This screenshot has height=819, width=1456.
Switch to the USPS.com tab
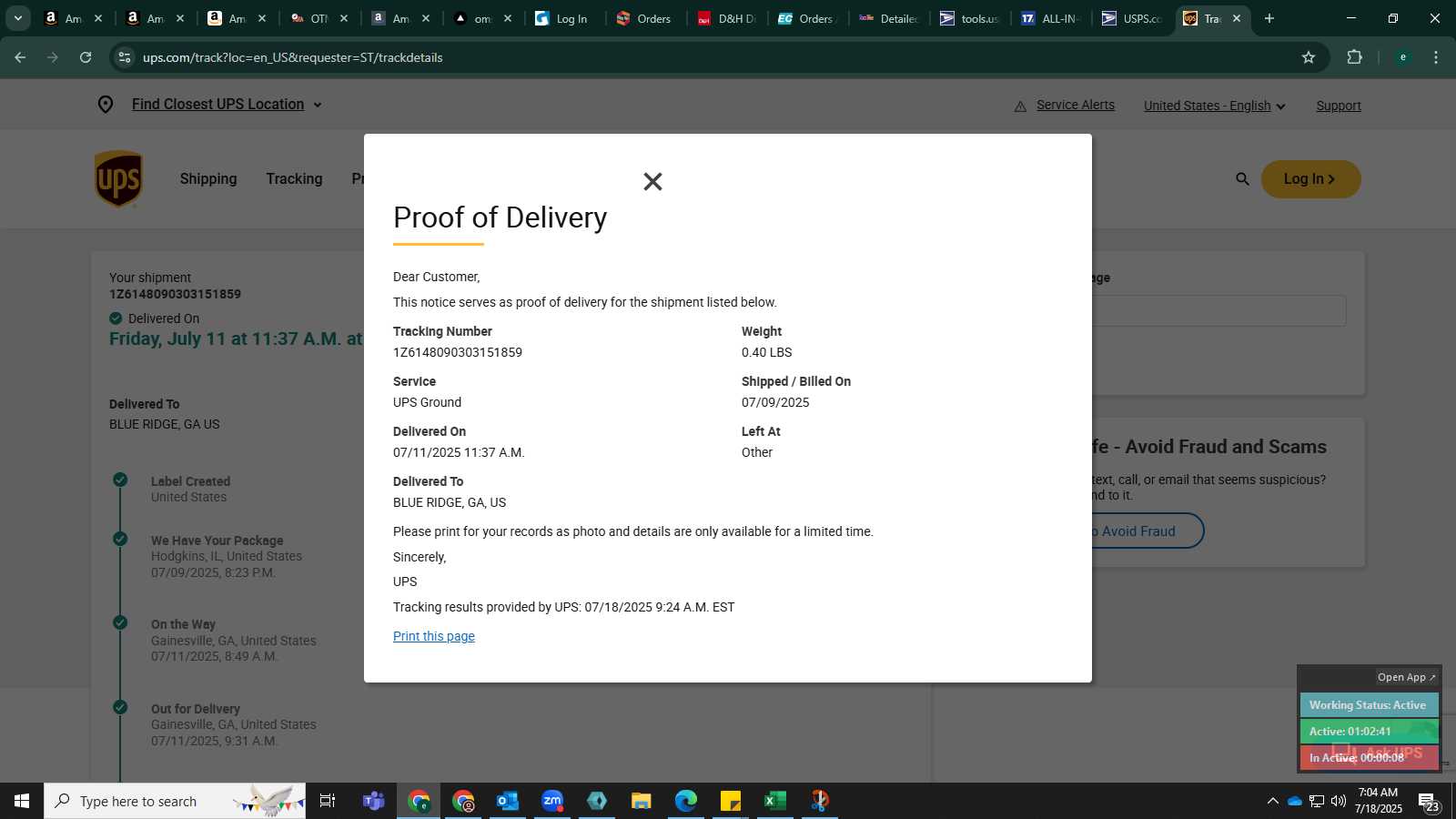1132,18
